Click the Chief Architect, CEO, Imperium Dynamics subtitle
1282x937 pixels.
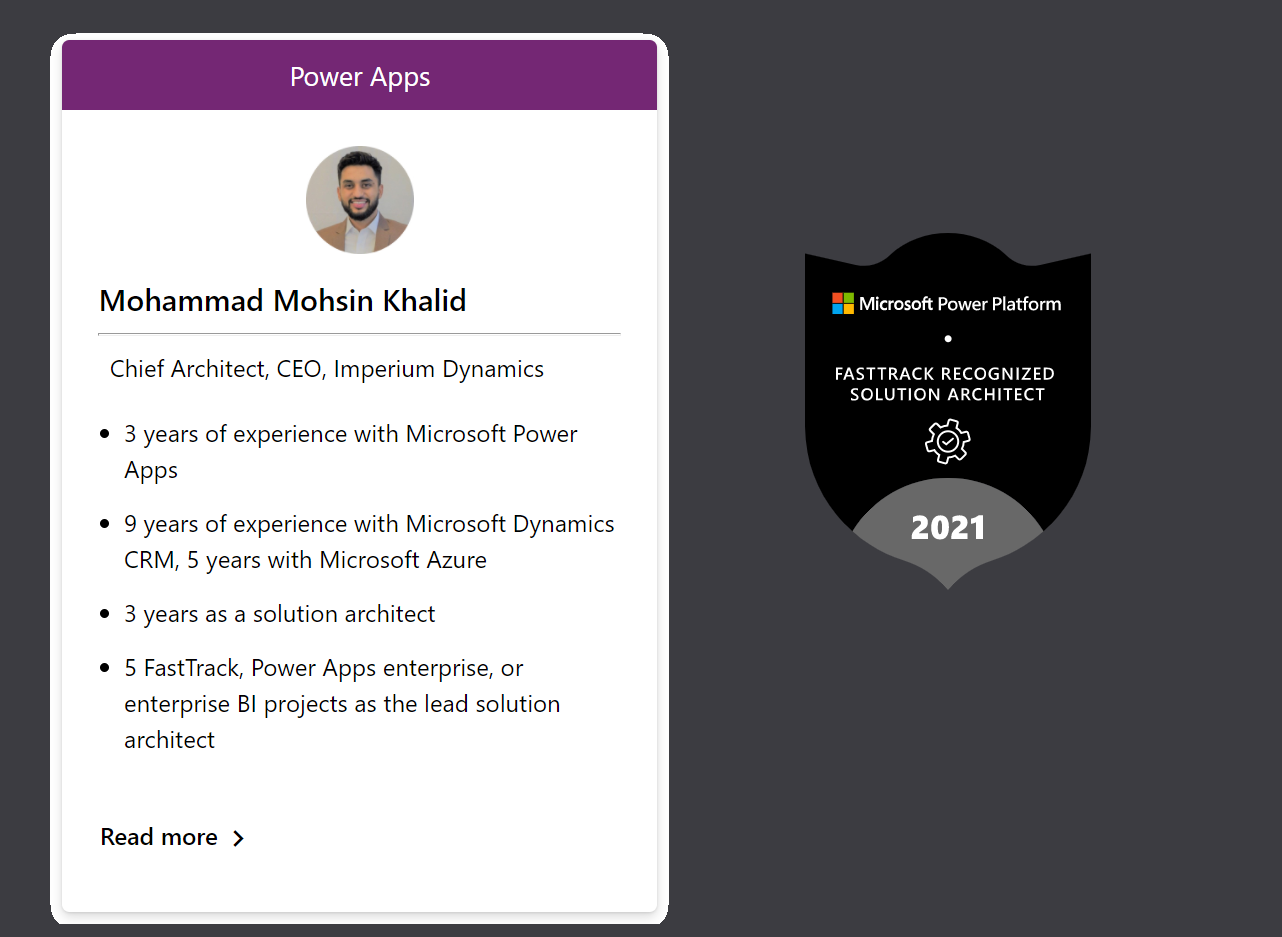tap(326, 369)
